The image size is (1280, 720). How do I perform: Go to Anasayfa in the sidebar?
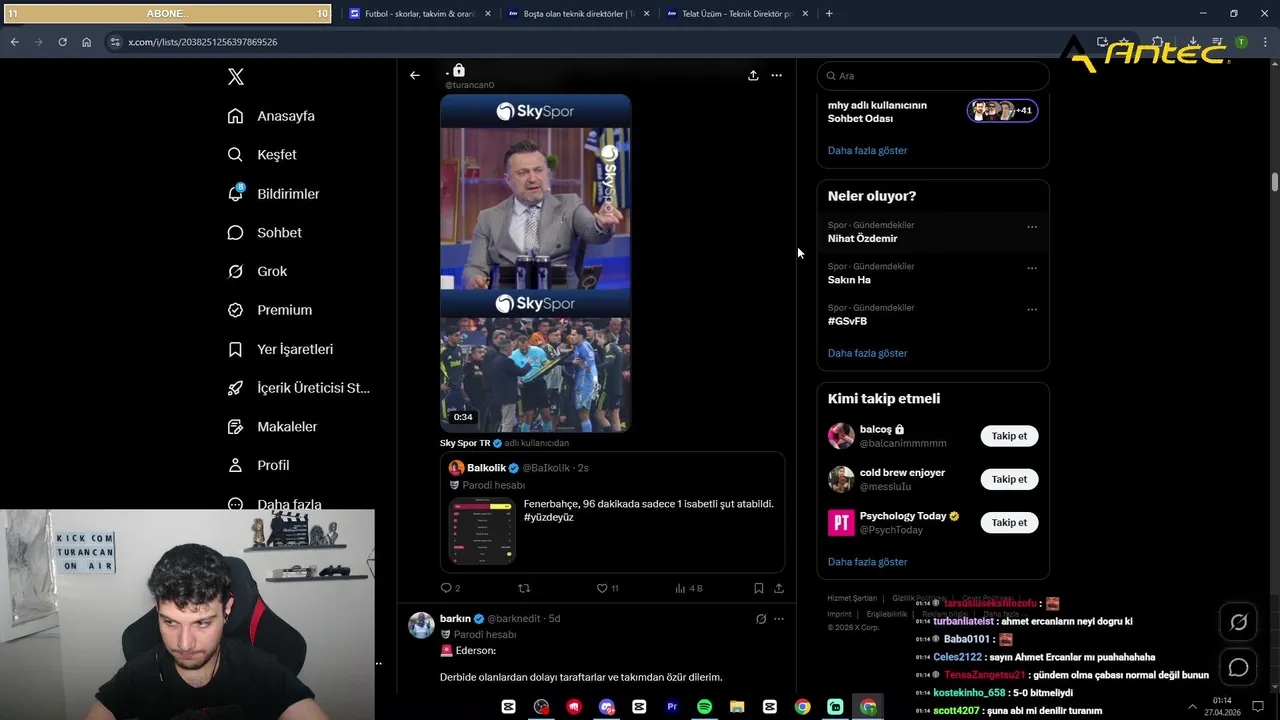pos(271,116)
